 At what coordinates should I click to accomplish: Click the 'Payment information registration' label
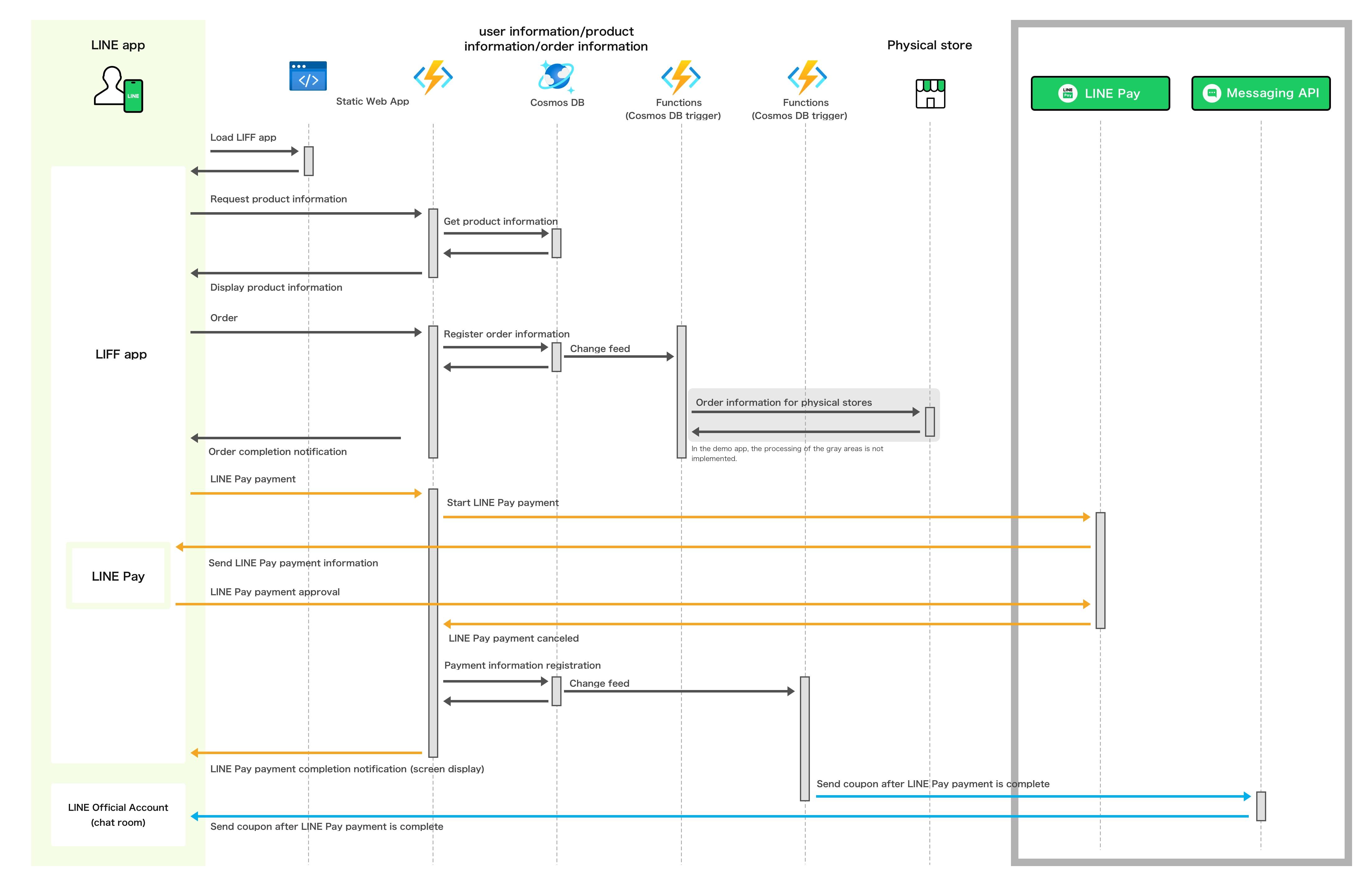tap(522, 666)
